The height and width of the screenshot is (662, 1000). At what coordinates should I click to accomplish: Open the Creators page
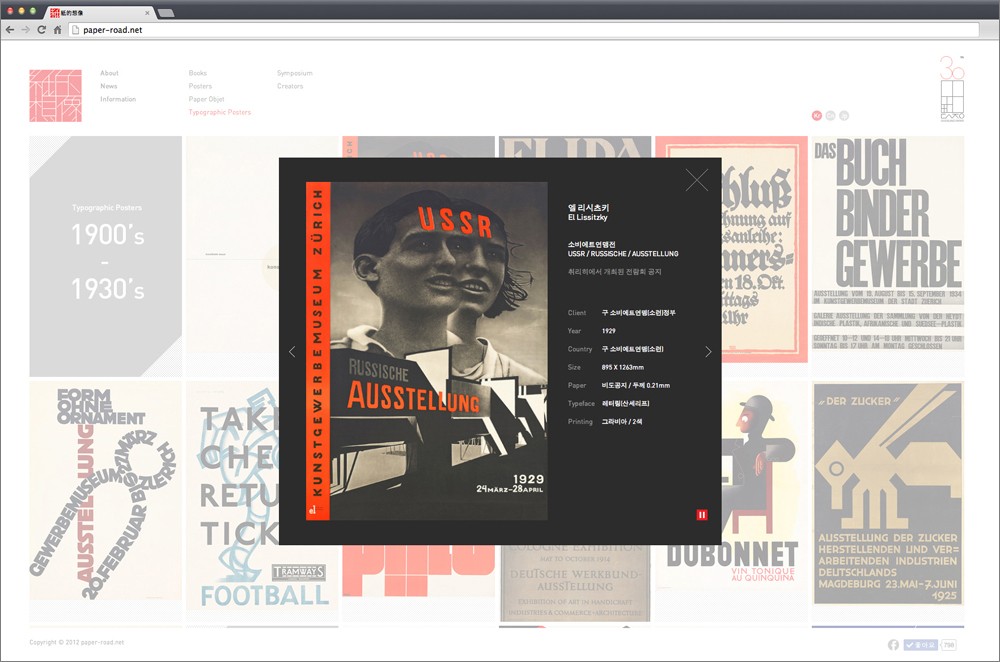290,86
